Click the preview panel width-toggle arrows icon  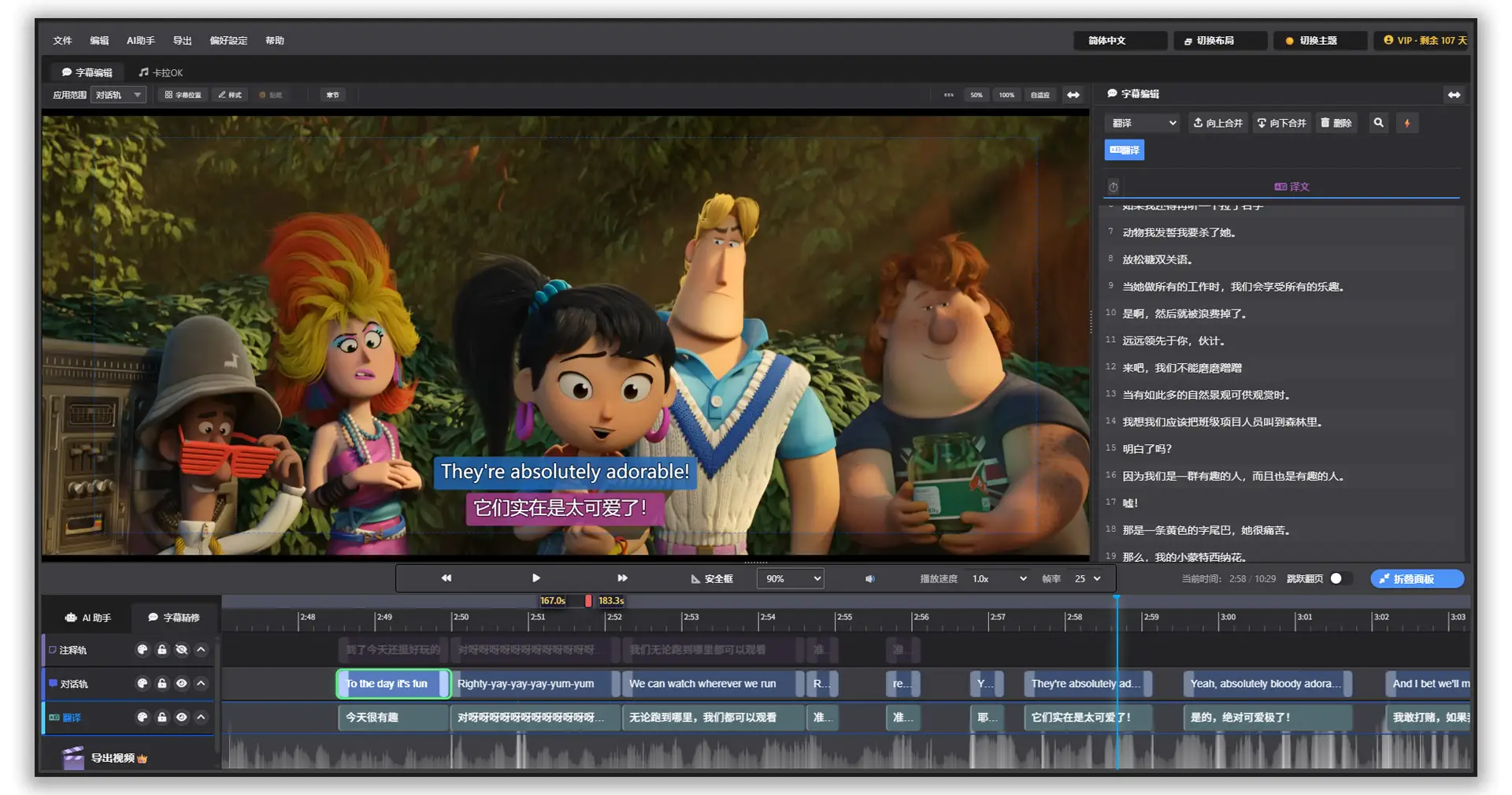[x=1073, y=95]
